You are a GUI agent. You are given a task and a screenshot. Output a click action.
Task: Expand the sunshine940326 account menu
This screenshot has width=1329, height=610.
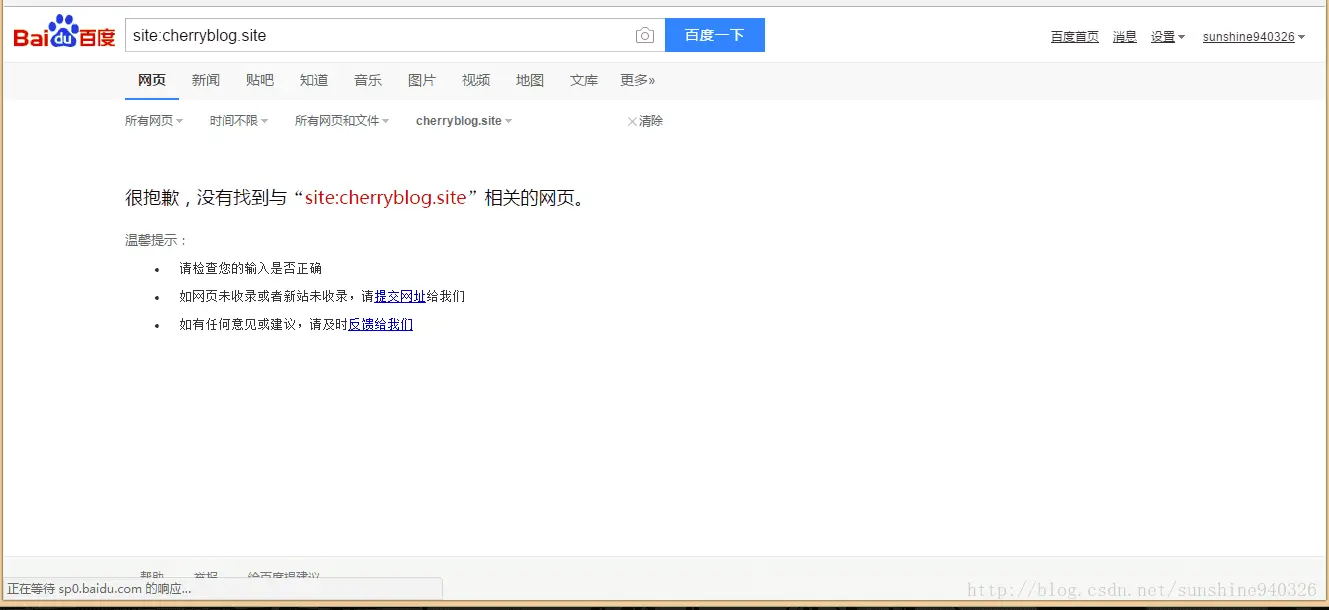[x=1254, y=37]
